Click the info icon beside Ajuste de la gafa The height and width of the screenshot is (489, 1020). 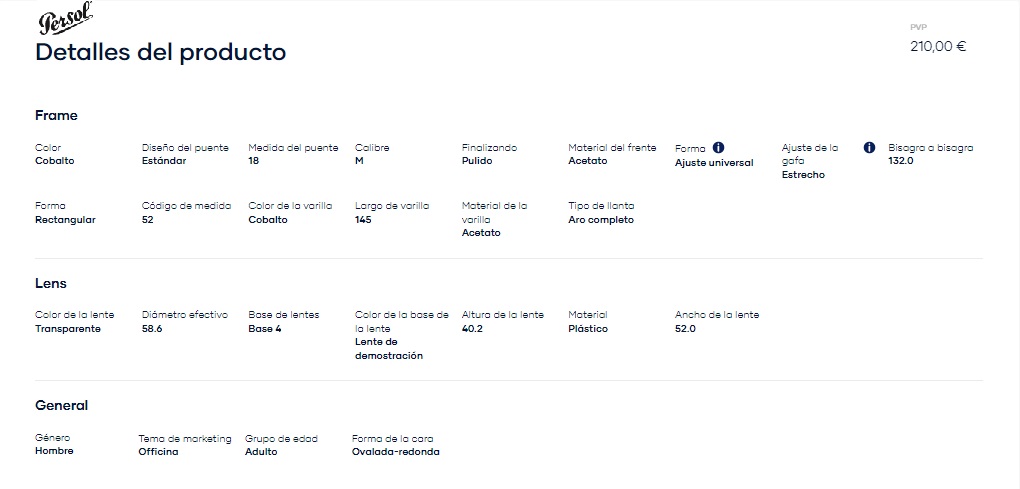[x=869, y=148]
